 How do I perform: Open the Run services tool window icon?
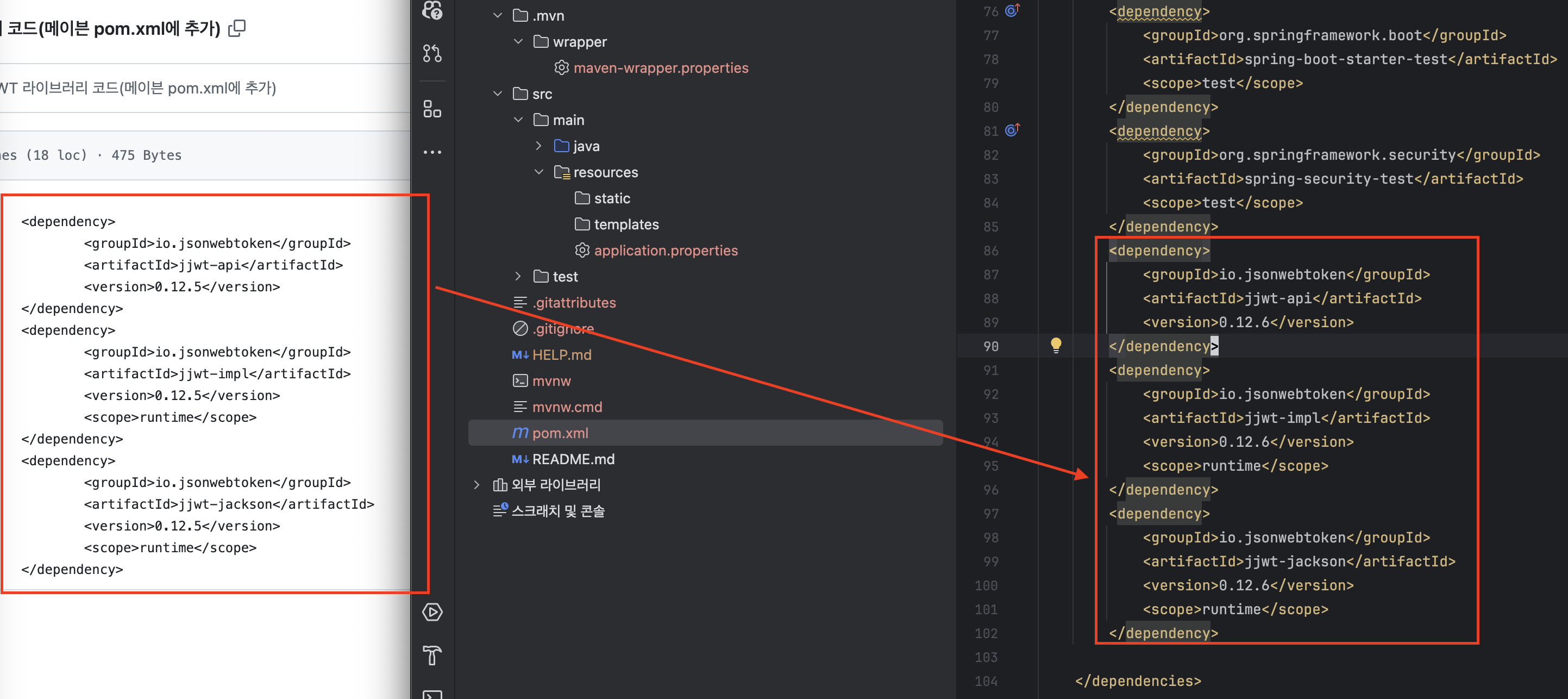pyautogui.click(x=432, y=612)
